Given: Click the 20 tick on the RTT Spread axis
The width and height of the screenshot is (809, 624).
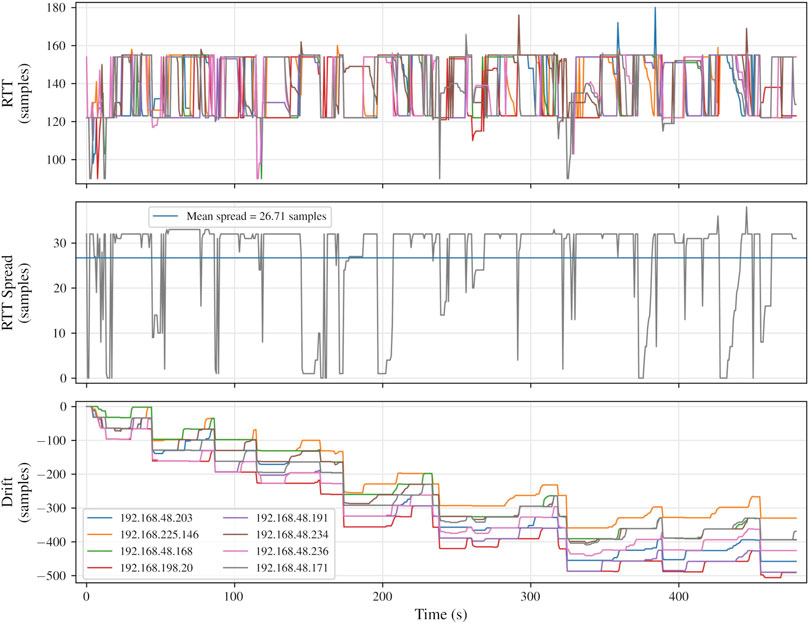Looking at the screenshot, I should click(63, 288).
